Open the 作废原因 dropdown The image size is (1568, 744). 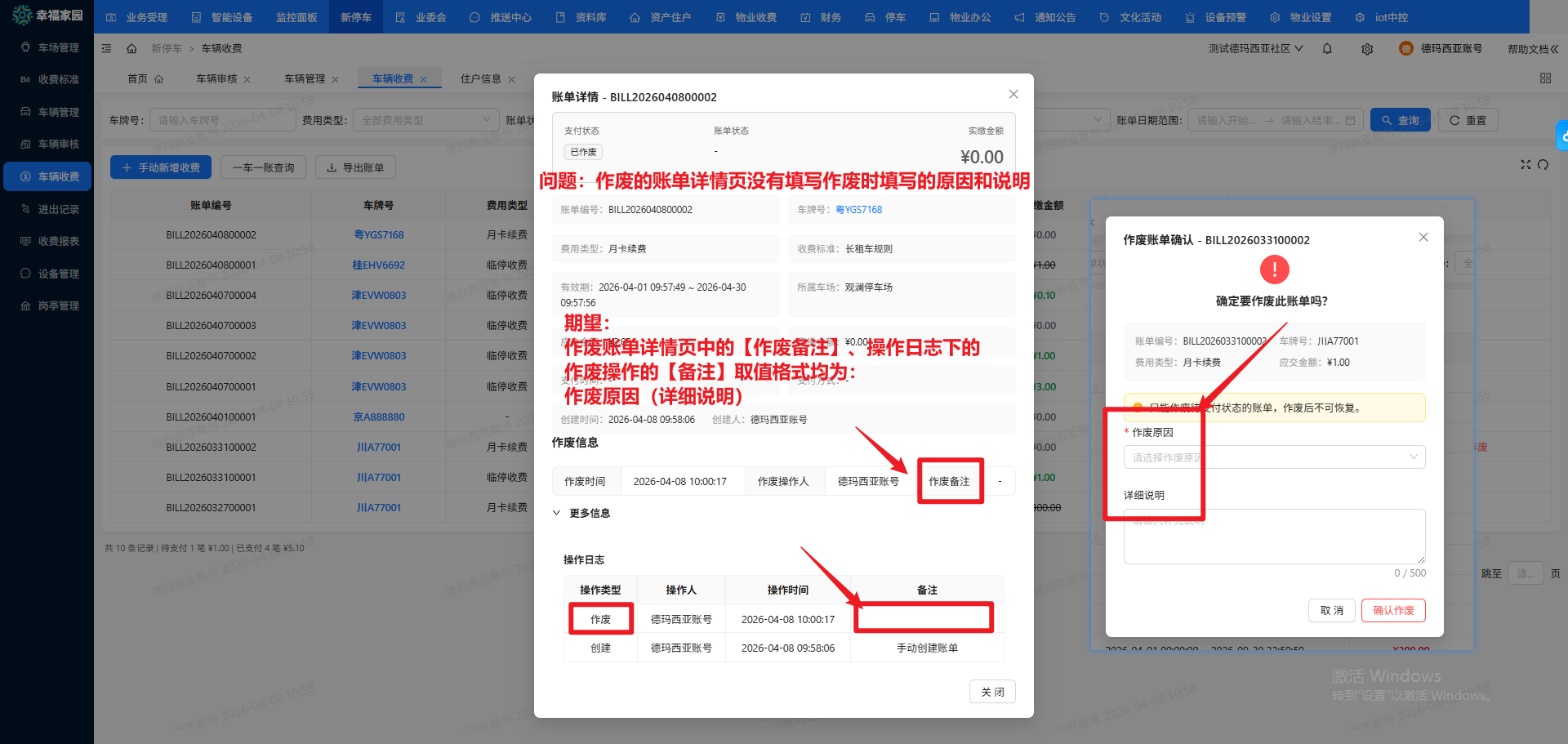click(x=1274, y=457)
